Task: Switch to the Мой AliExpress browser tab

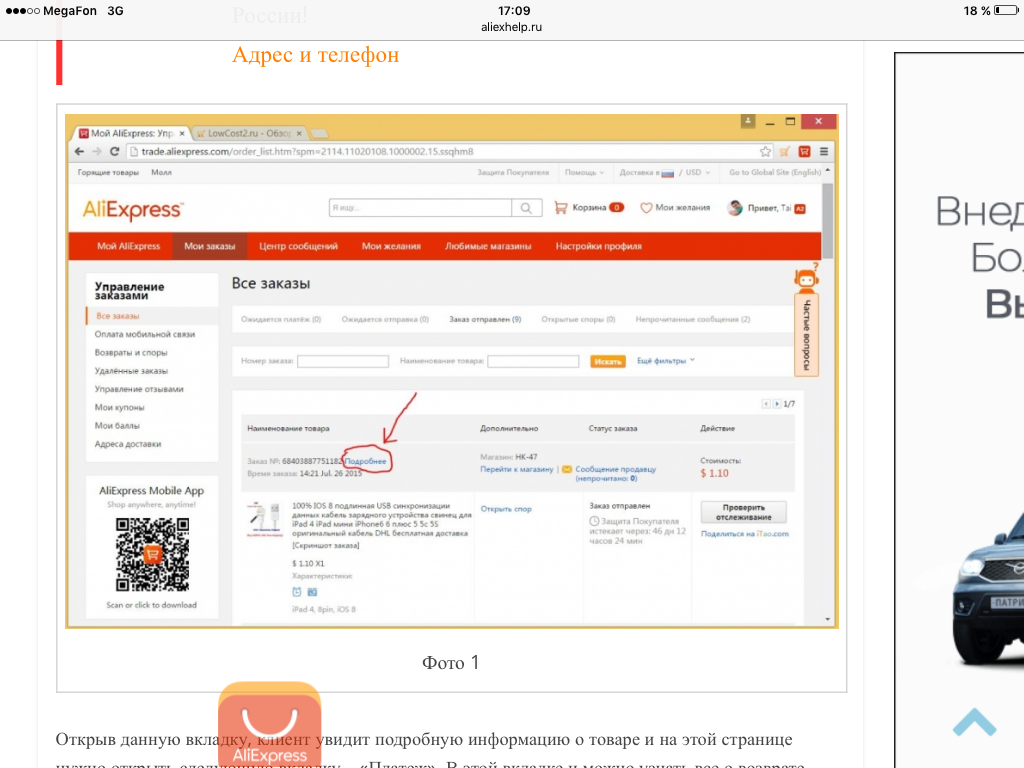Action: pos(133,133)
